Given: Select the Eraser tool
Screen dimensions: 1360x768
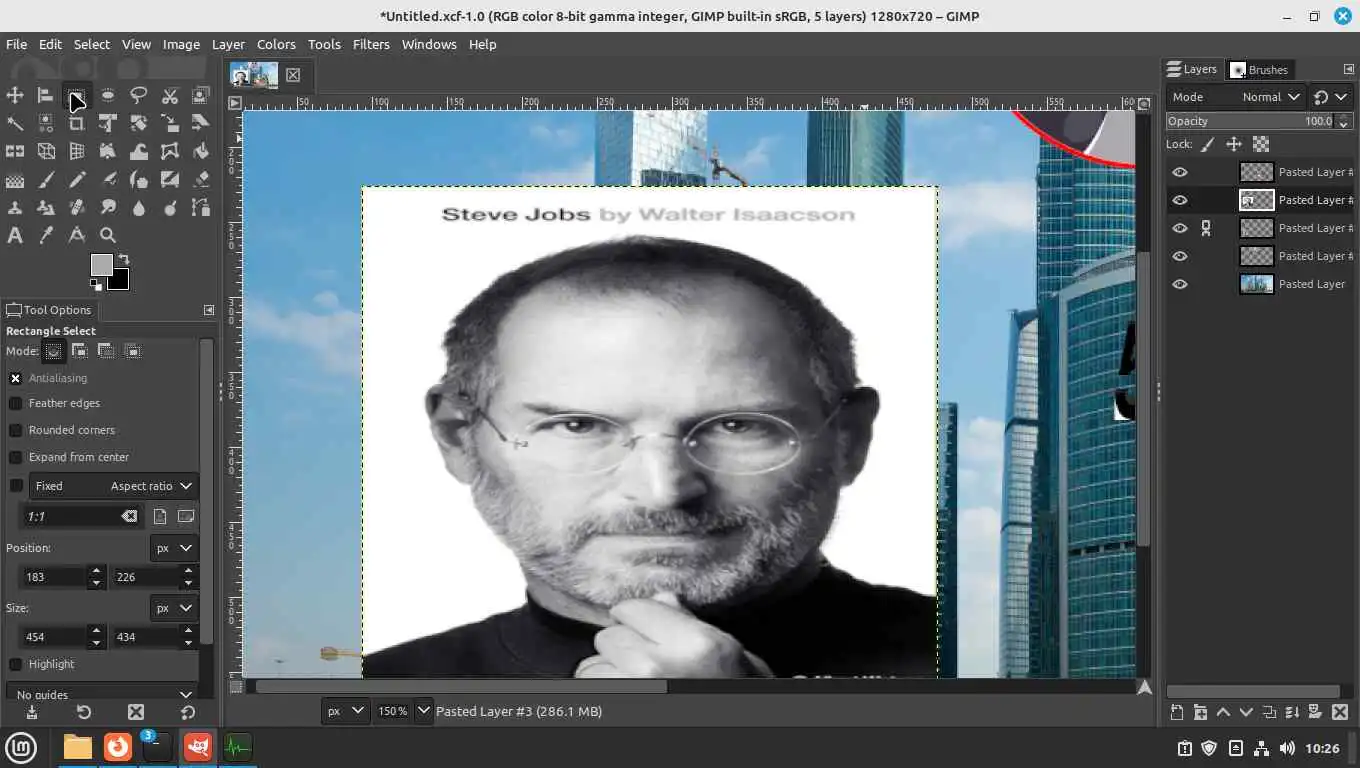Looking at the screenshot, I should (201, 180).
